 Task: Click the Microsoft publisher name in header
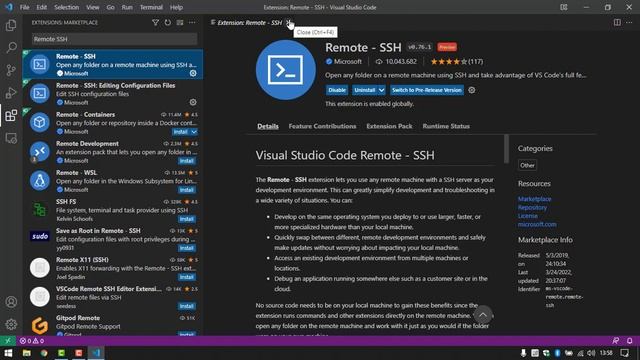[x=347, y=62]
